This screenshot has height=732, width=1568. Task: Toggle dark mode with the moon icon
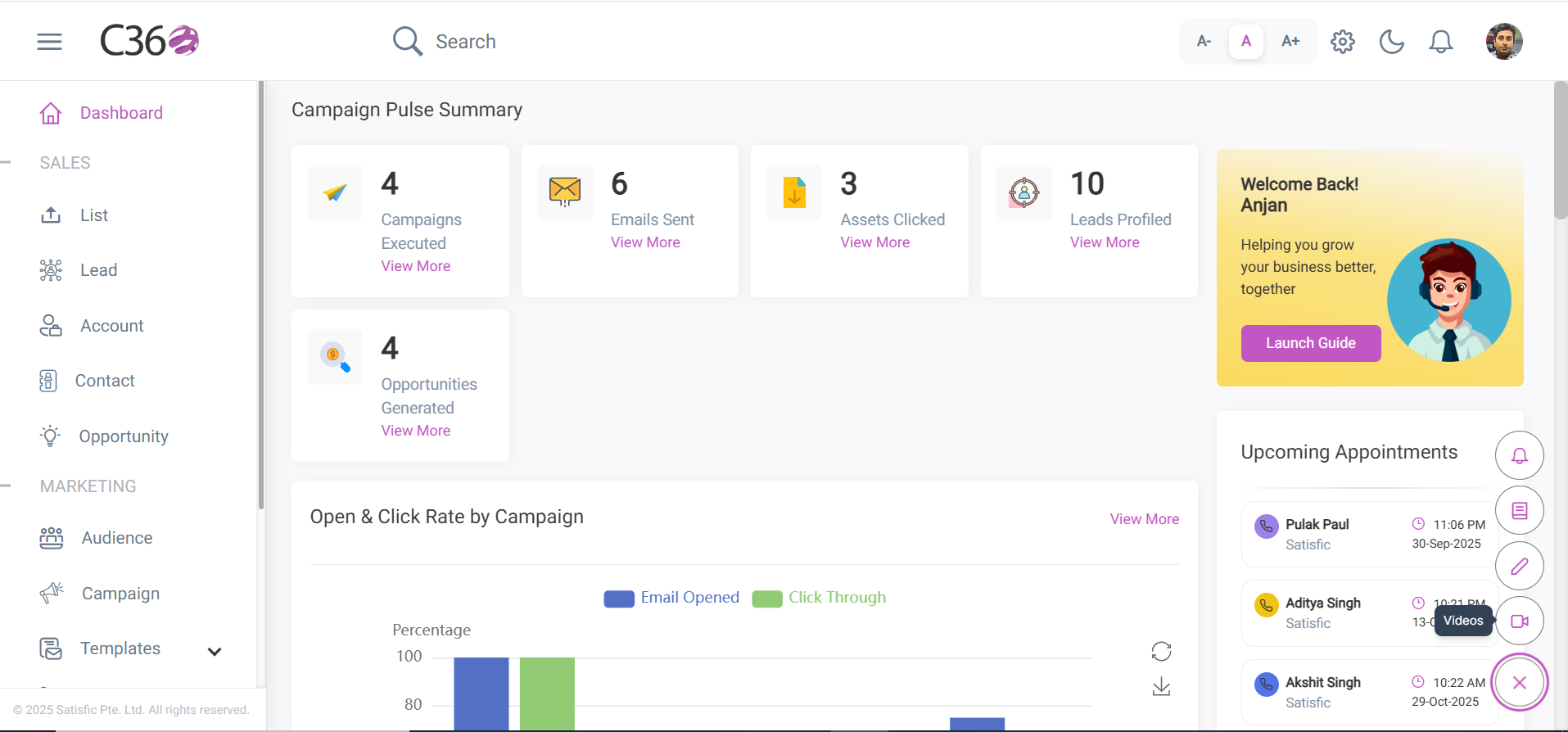point(1392,41)
